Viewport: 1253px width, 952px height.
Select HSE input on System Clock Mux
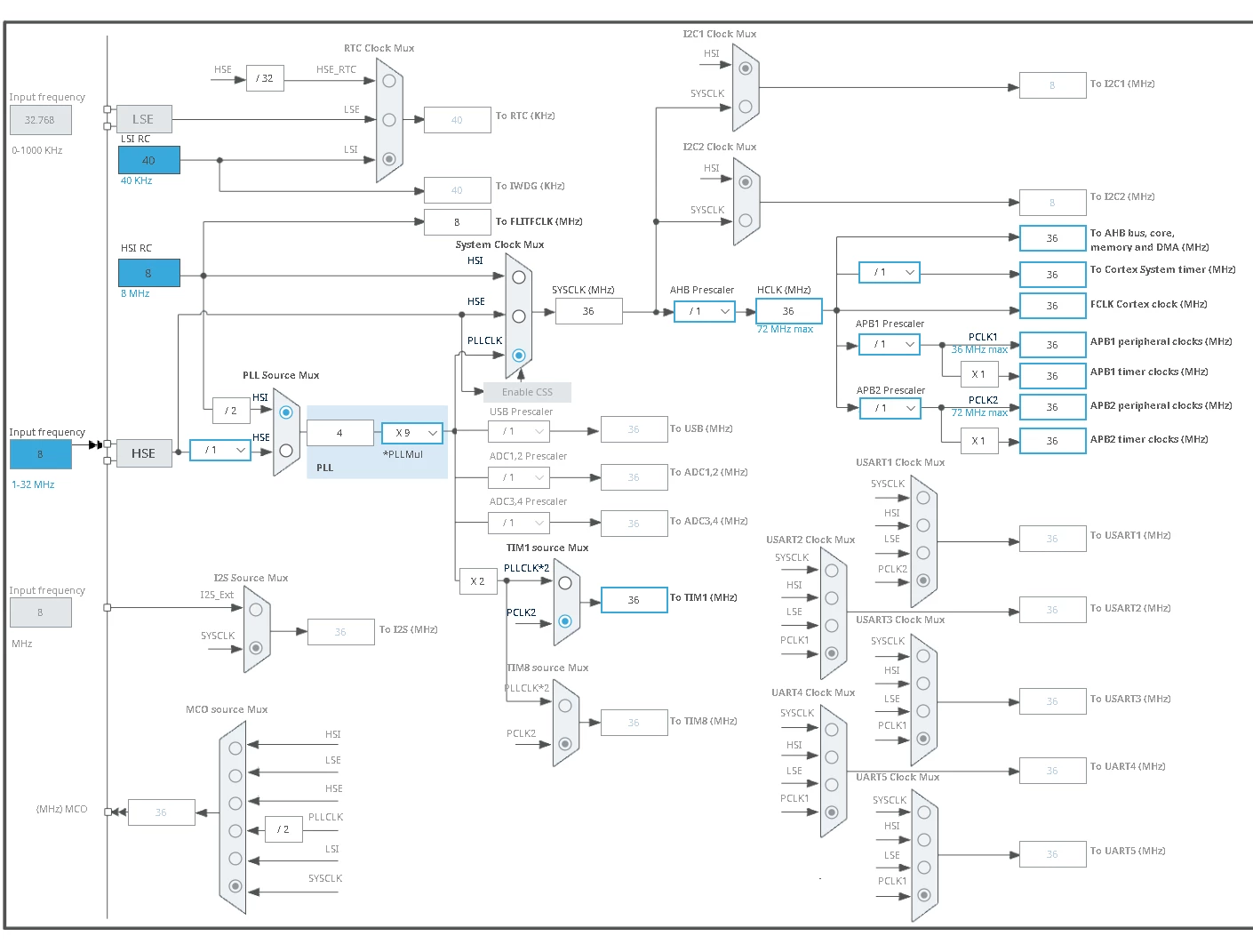point(519,316)
